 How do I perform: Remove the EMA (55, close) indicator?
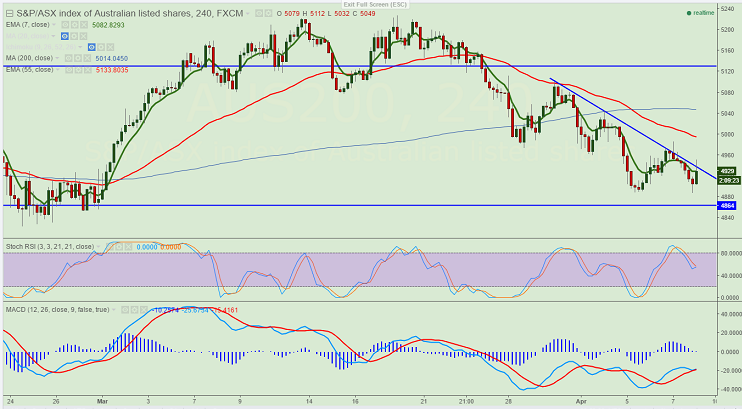click(88, 70)
